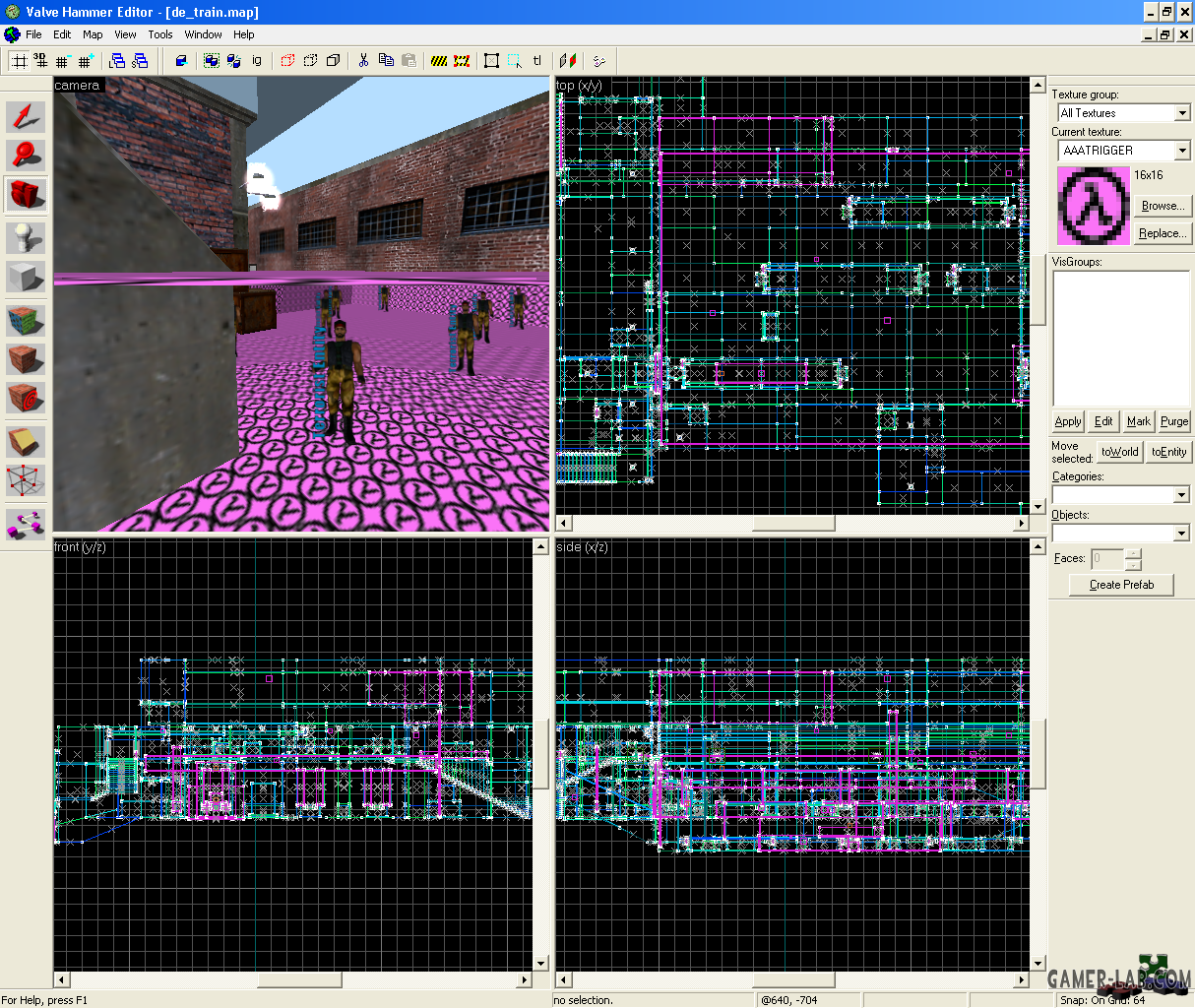This screenshot has width=1195, height=1008.
Task: Expand the Categories dropdown
Action: (x=1181, y=494)
